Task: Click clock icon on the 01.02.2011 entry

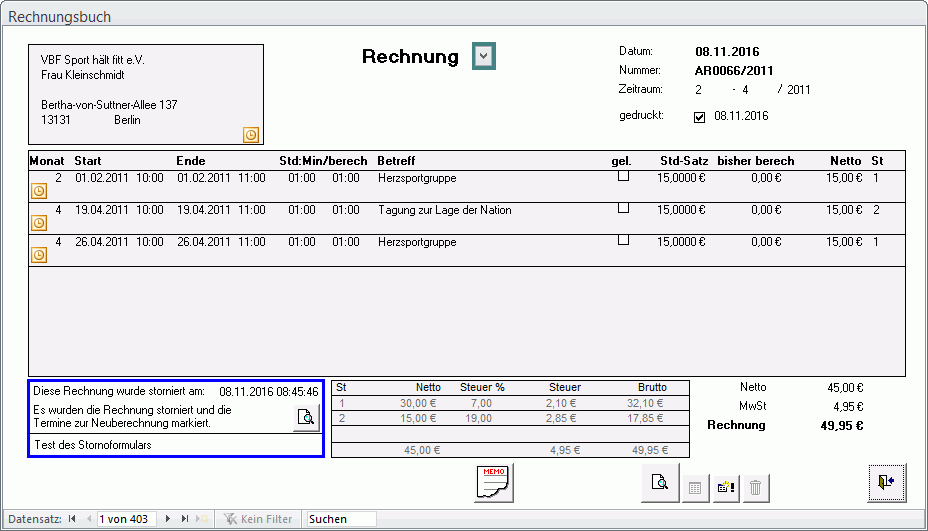Action: tap(39, 190)
